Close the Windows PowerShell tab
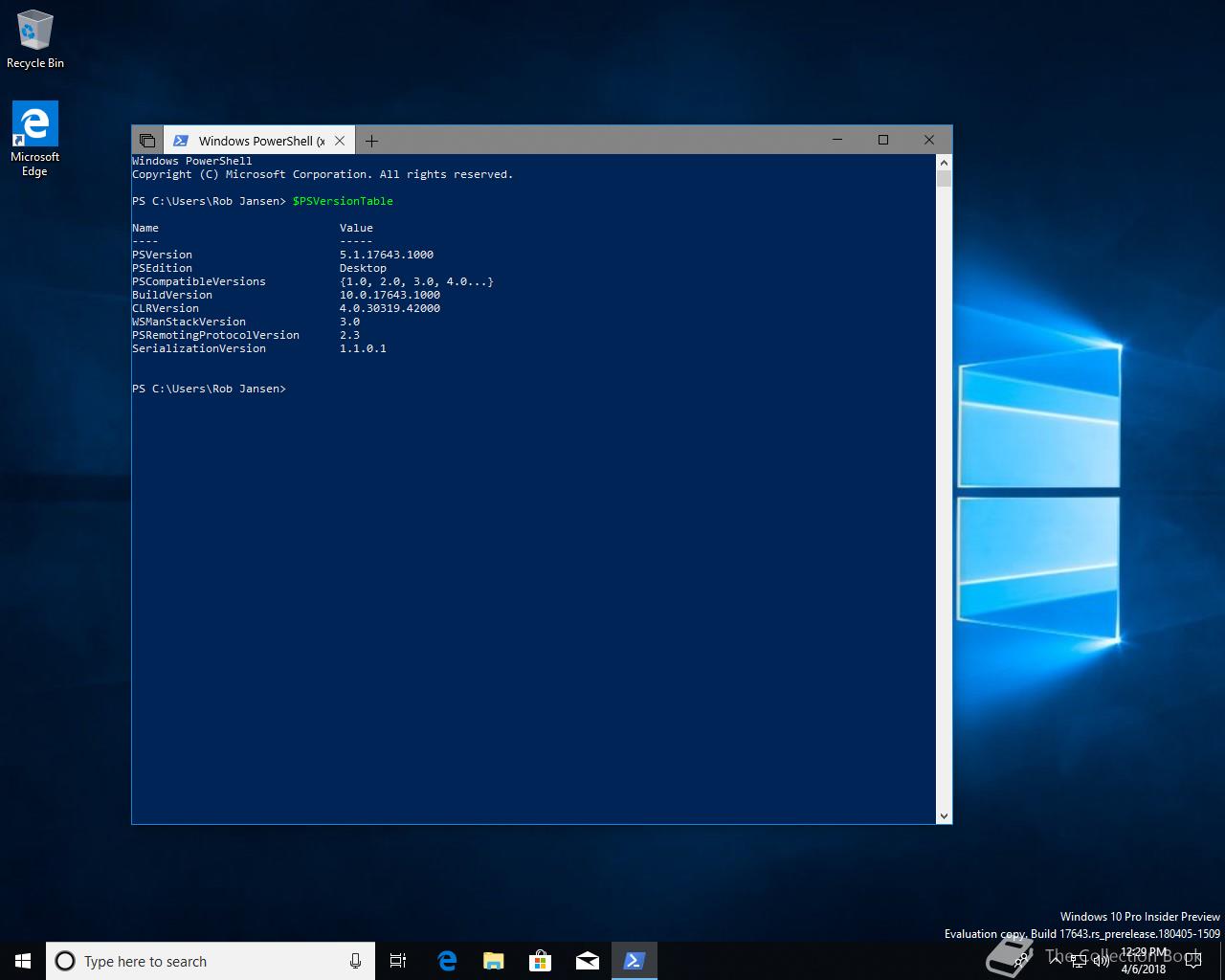Screen dimensions: 1225x980 pyautogui.click(x=340, y=141)
